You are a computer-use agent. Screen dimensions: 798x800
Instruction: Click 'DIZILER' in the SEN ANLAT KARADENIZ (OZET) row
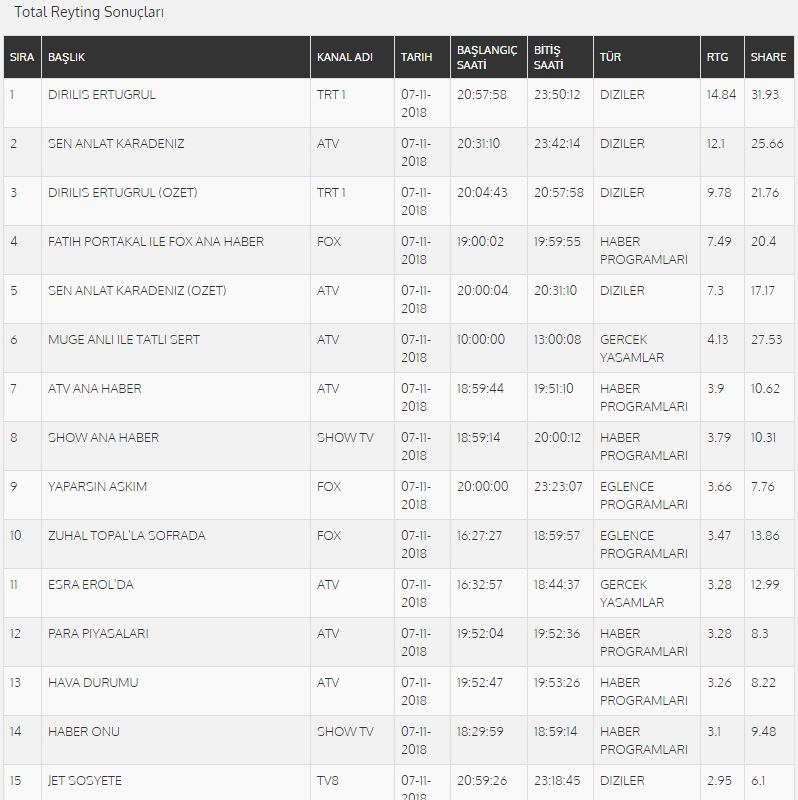[x=622, y=291]
